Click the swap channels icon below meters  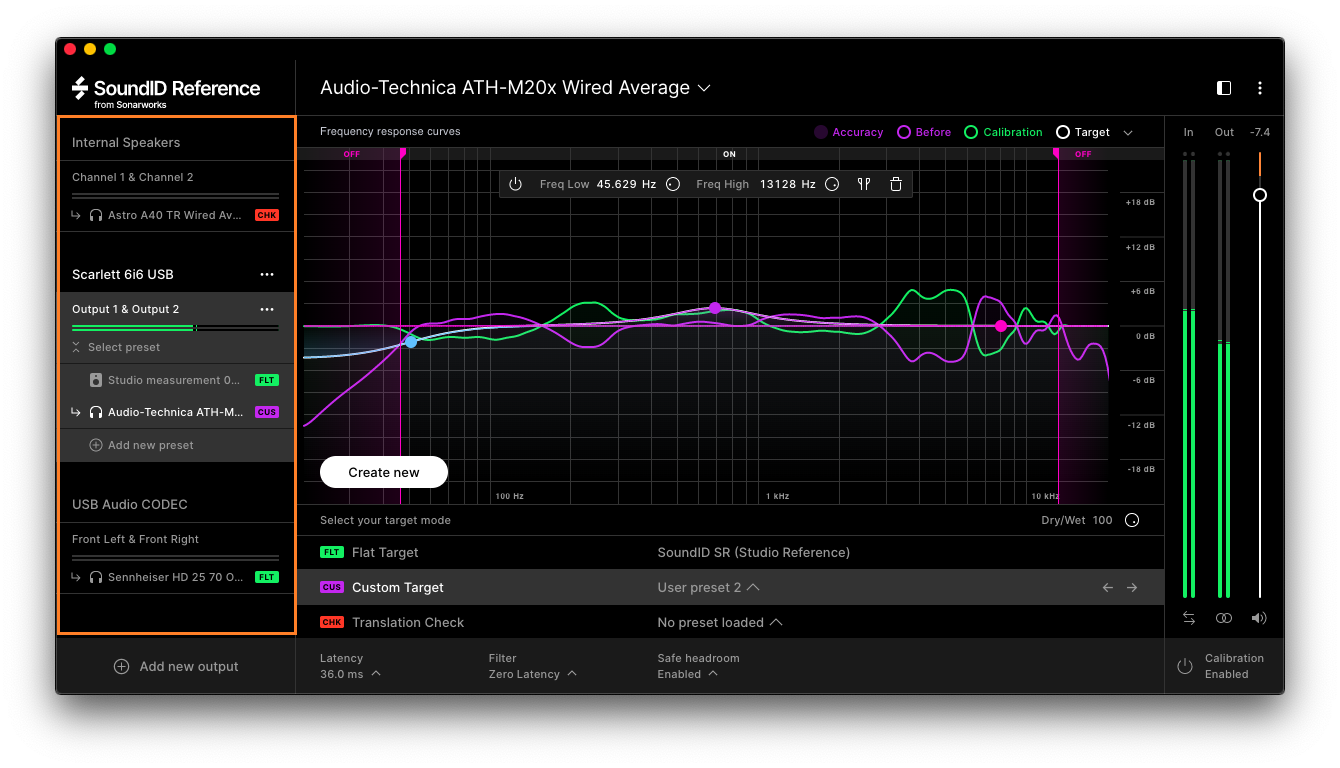pos(1189,618)
